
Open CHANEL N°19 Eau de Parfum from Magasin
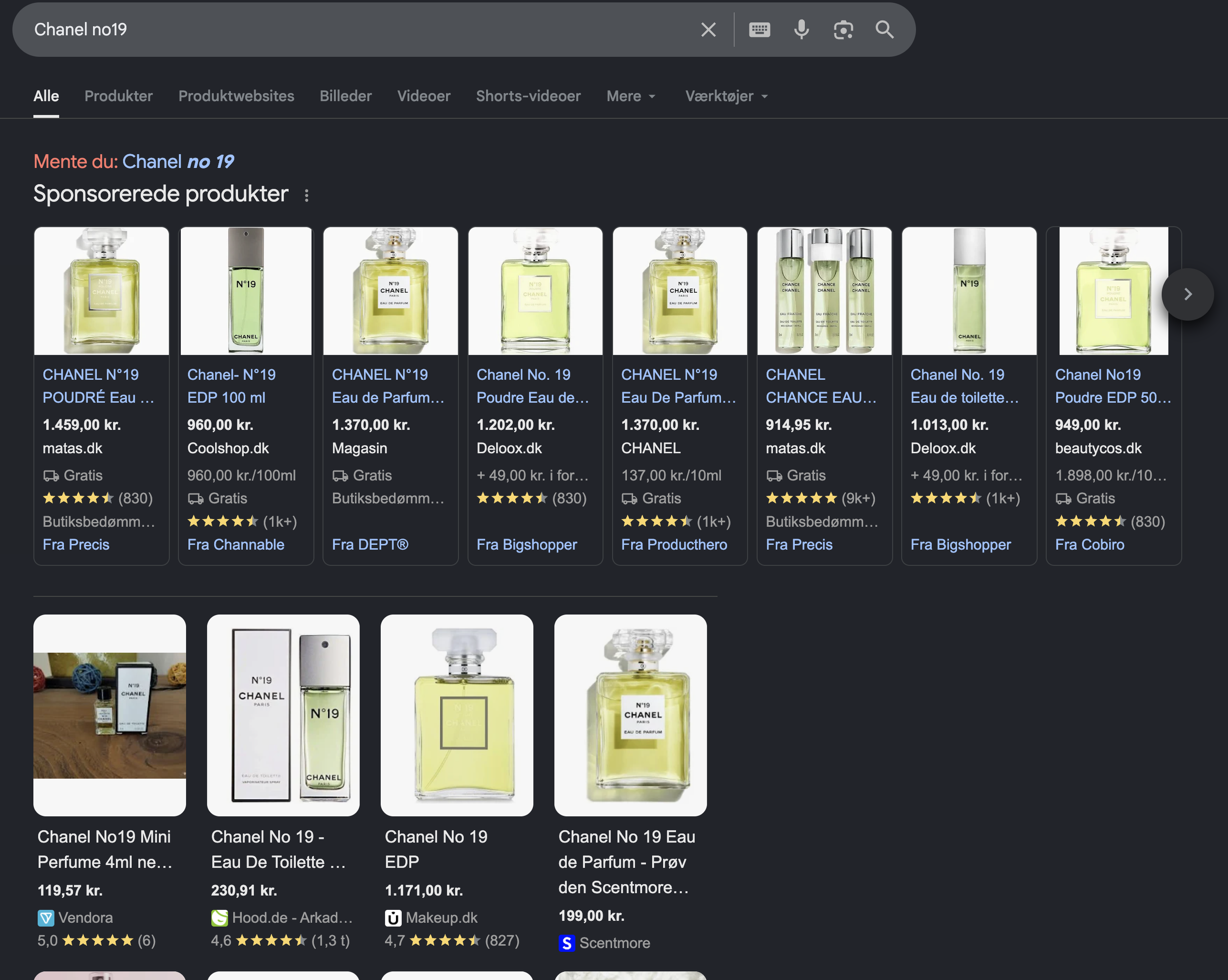(x=389, y=386)
